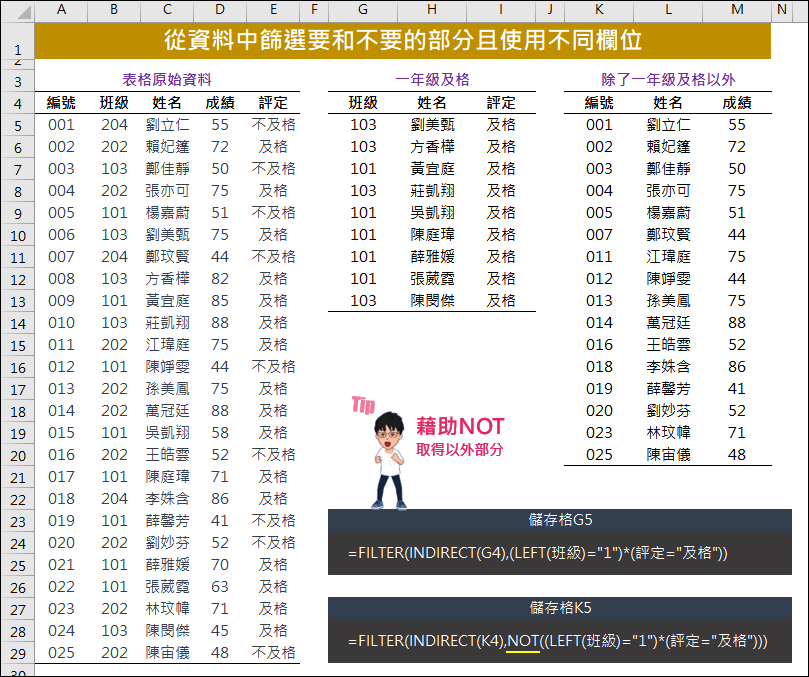Click the G5 FILTER formula text
Image resolution: width=809 pixels, height=677 pixels.
tap(537, 553)
